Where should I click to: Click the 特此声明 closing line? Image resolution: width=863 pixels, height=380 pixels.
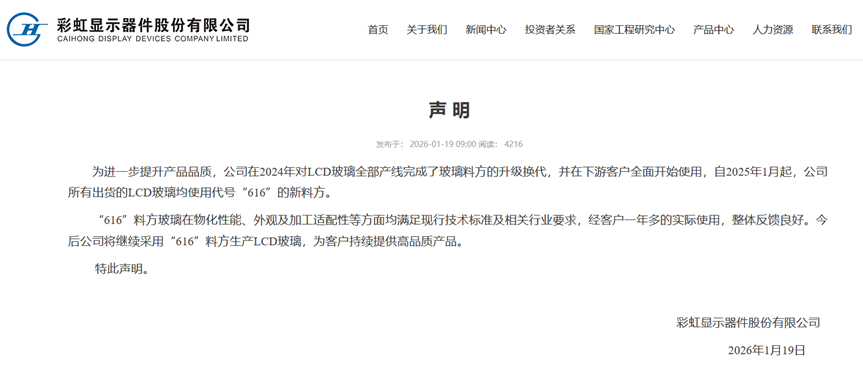(122, 269)
